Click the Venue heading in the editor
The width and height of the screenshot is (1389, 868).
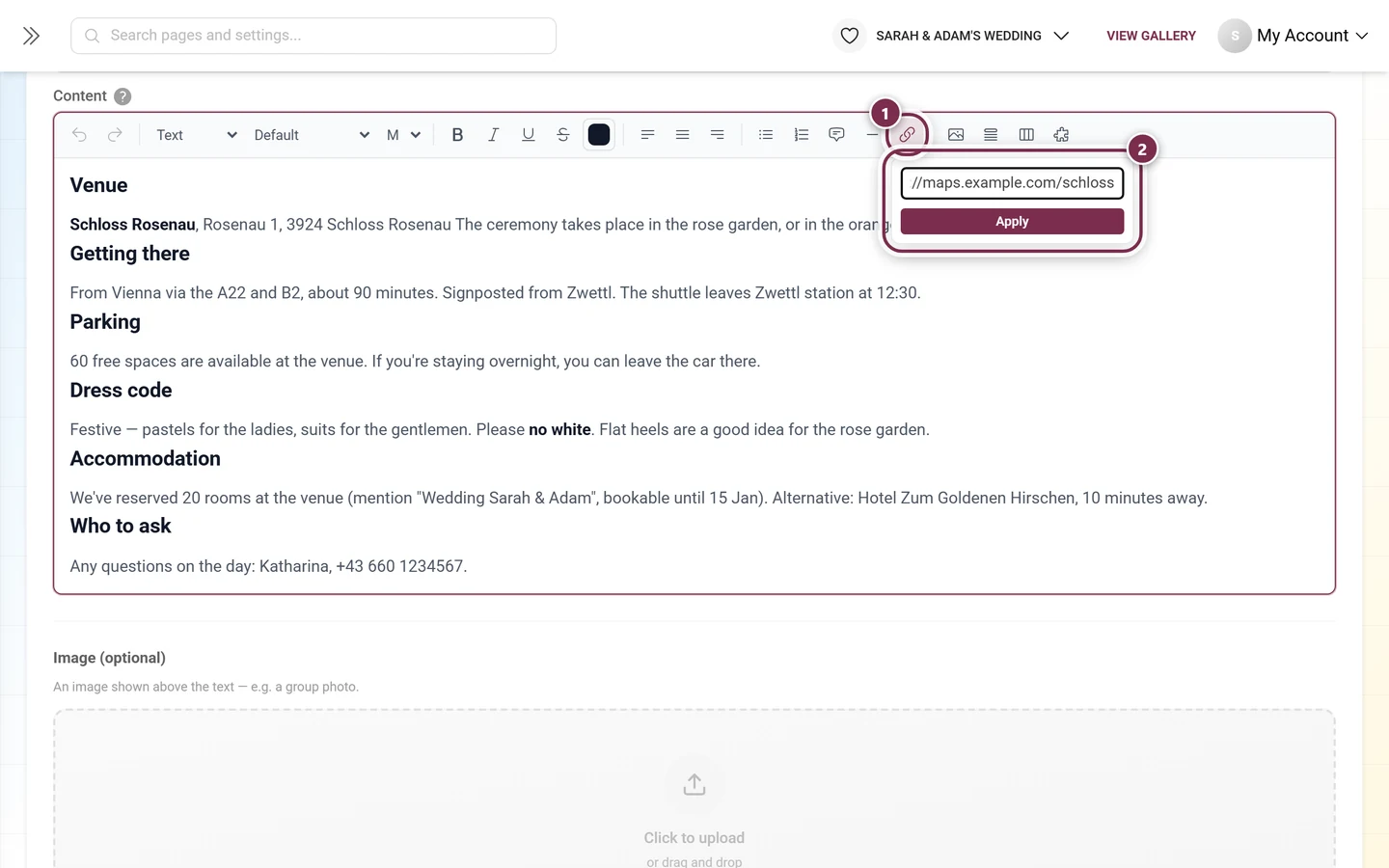click(98, 185)
